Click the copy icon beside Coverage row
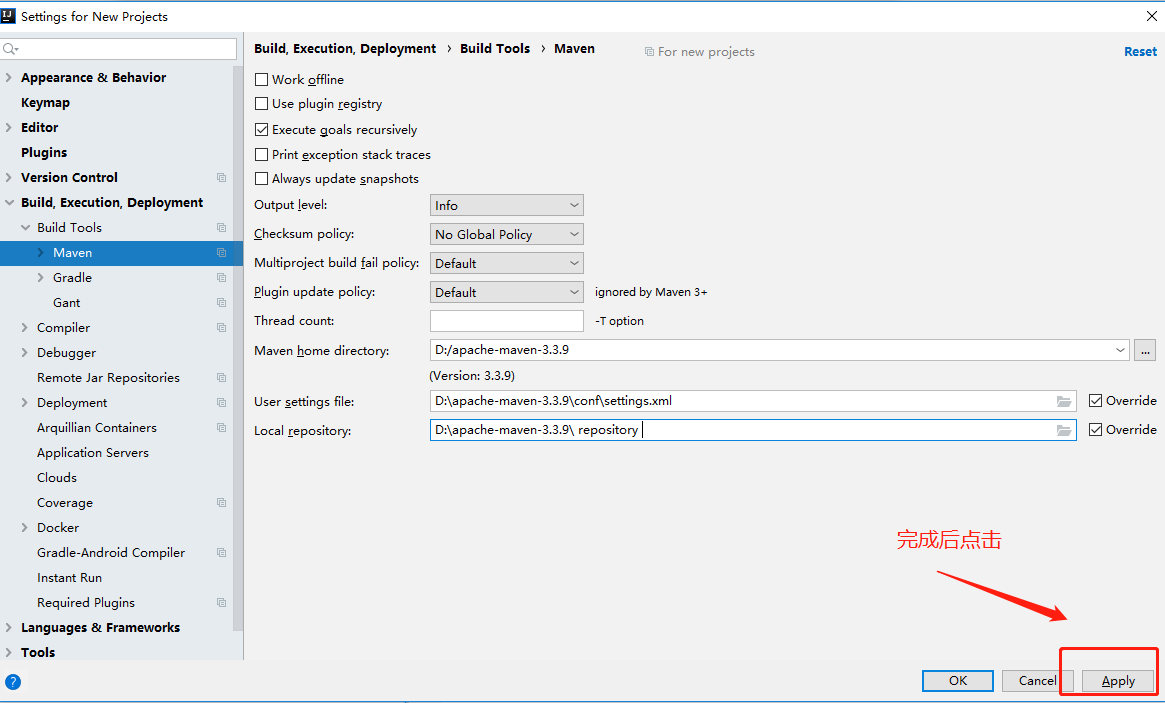The height and width of the screenshot is (703, 1165). 221,502
